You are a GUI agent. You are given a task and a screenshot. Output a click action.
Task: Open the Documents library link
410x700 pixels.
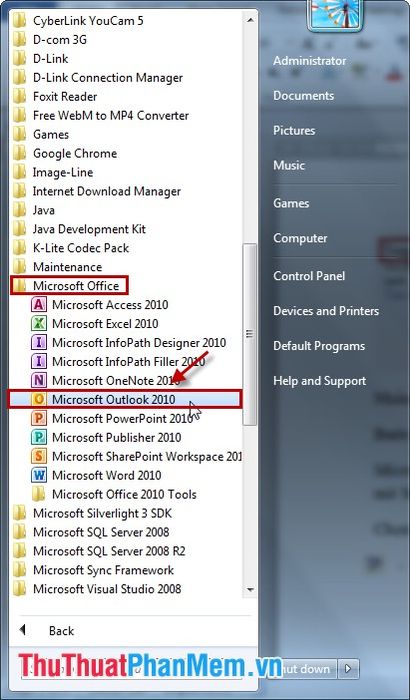point(304,96)
